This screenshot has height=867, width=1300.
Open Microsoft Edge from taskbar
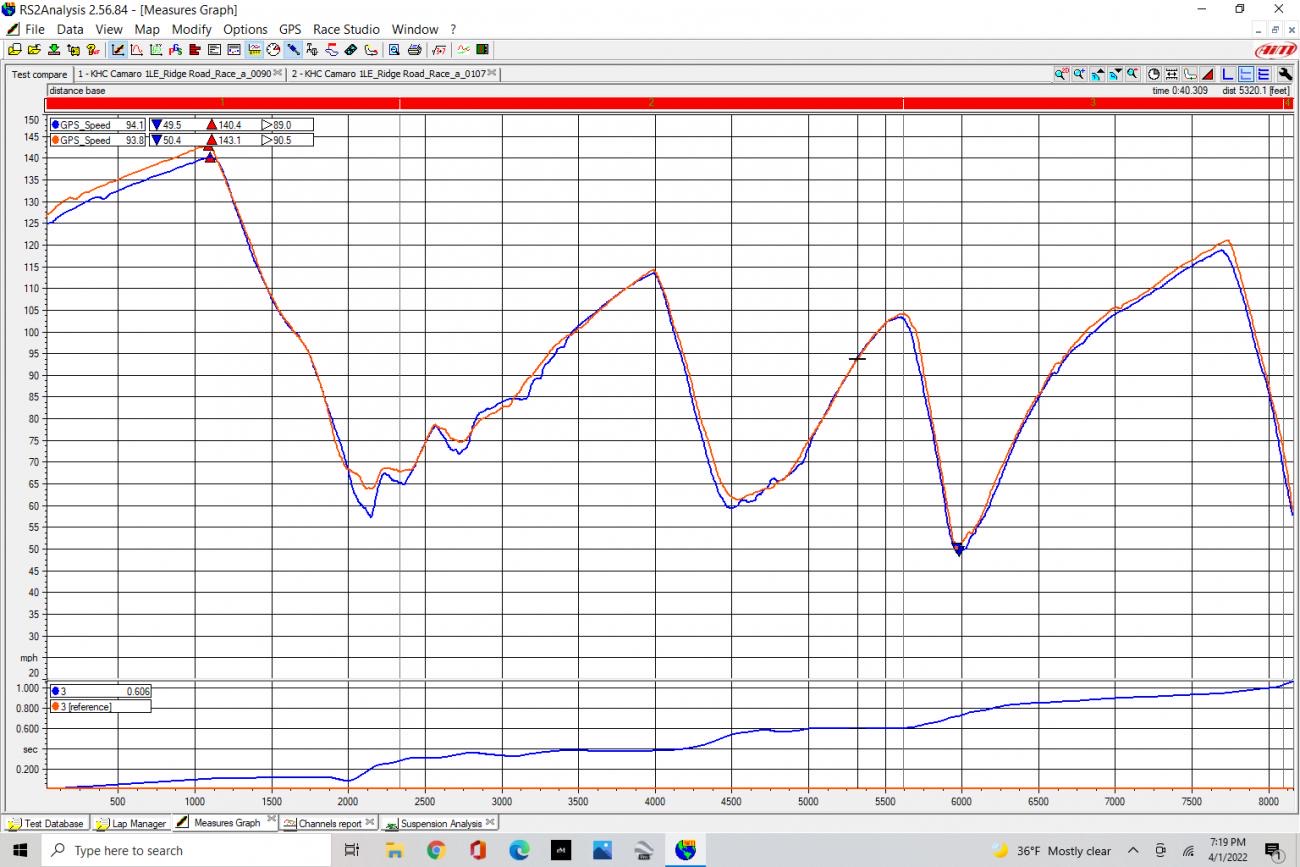point(519,850)
